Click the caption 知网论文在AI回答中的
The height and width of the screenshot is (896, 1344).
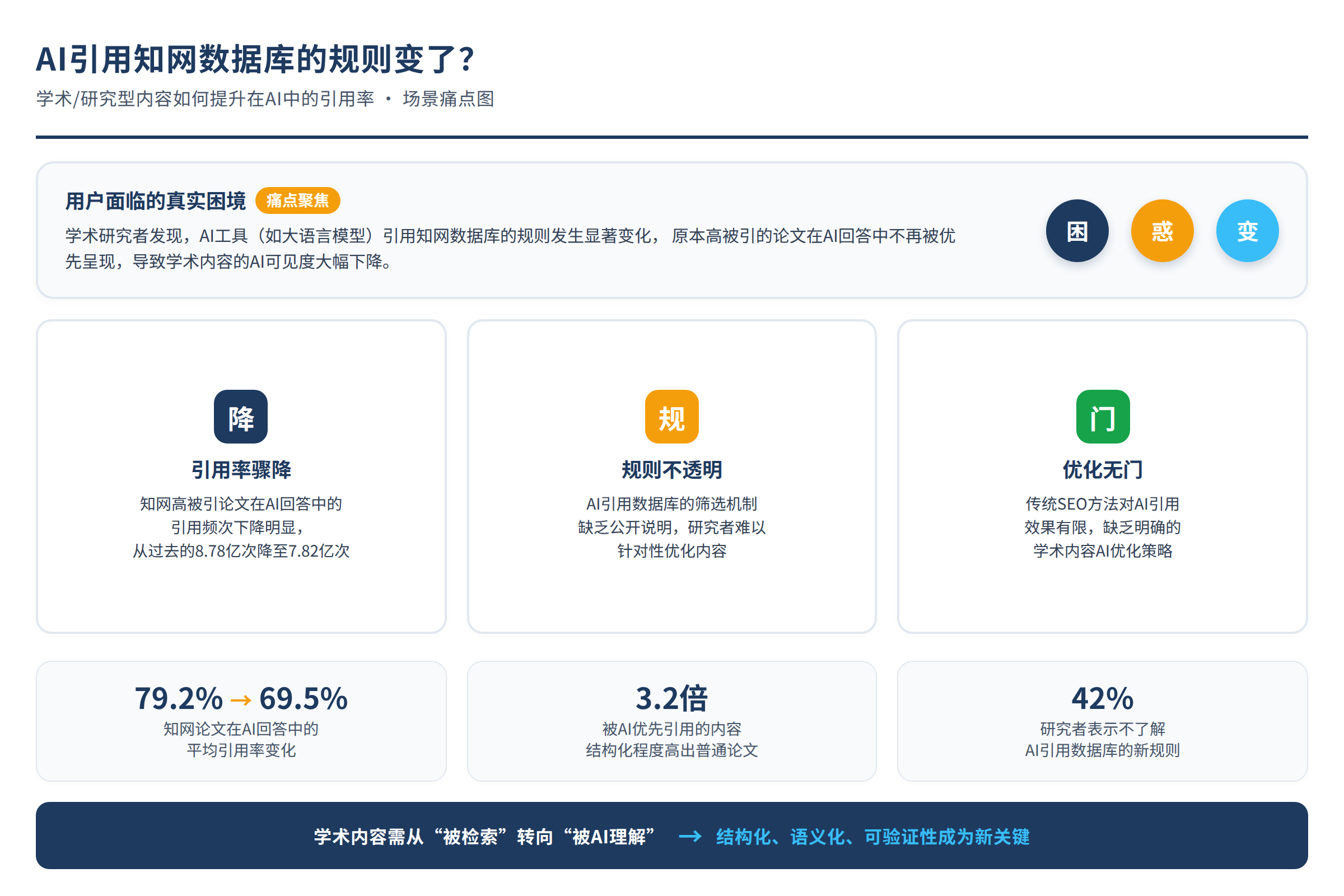[241, 729]
